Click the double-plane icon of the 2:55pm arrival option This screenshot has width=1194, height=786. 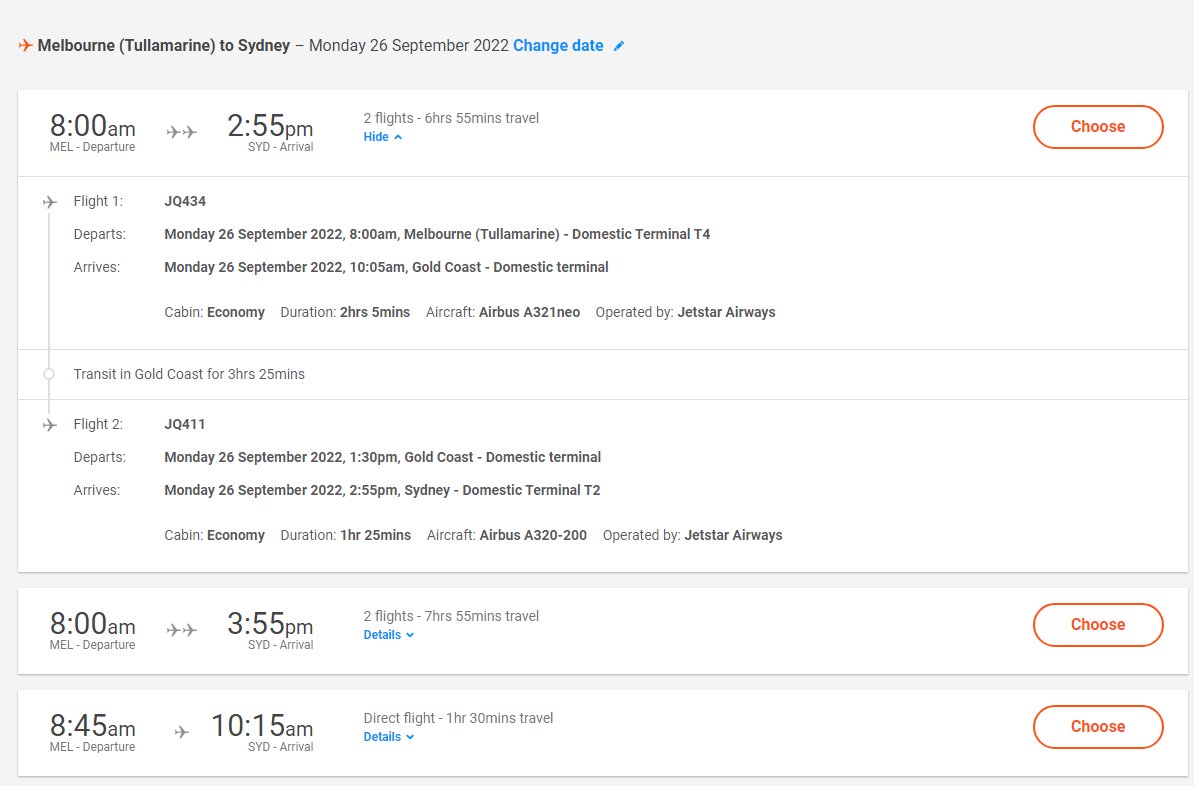181,133
